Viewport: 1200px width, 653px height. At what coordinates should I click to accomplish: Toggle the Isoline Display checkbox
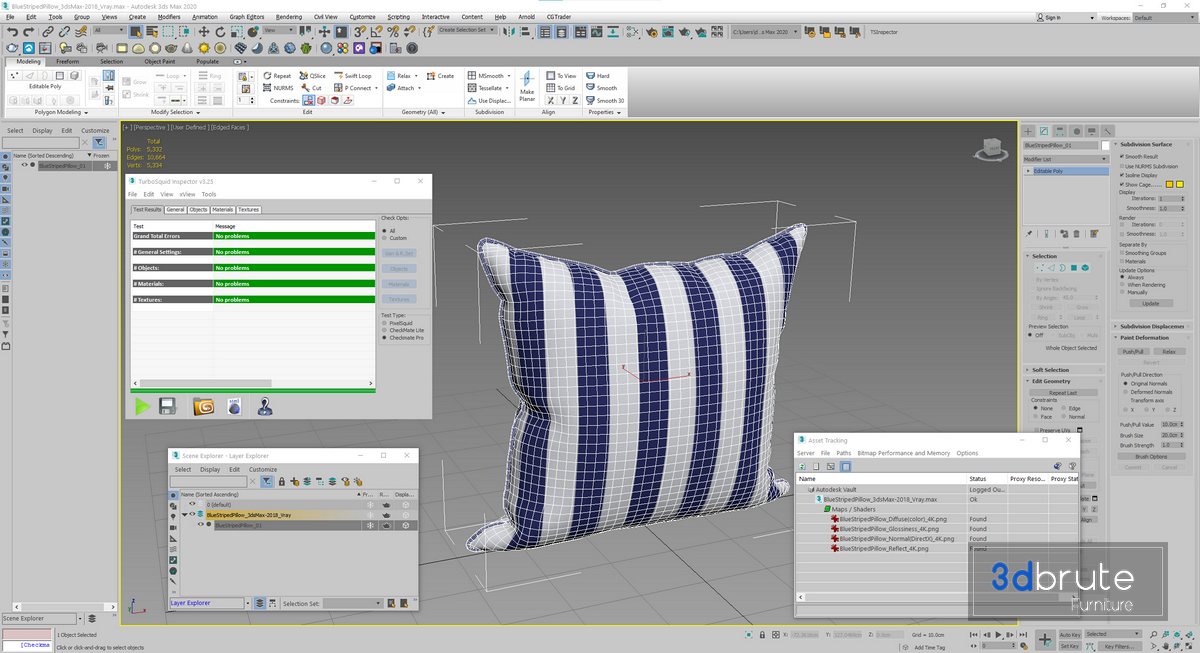point(1121,175)
